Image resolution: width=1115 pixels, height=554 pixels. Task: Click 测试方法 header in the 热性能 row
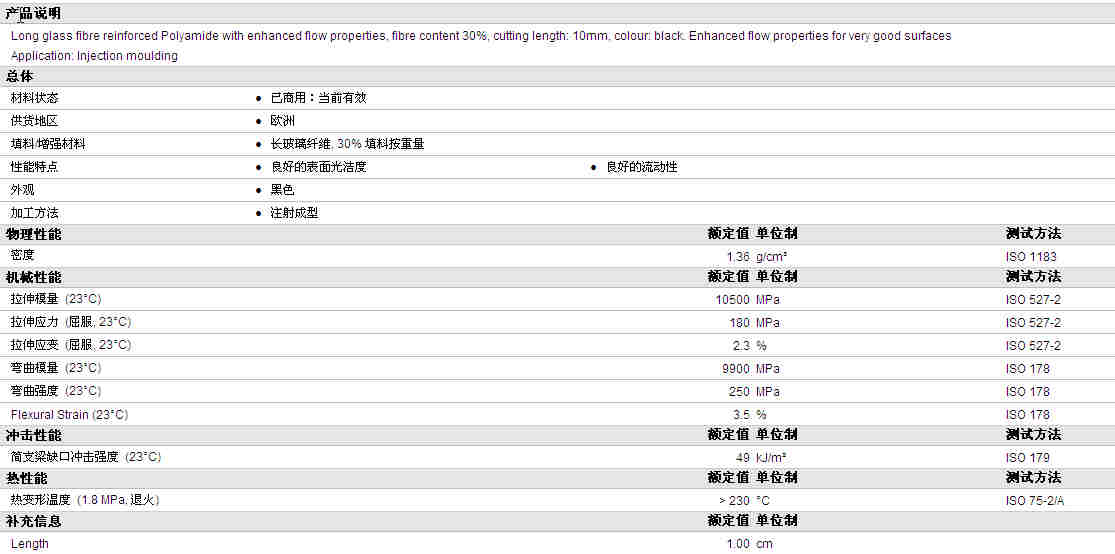coord(1033,478)
